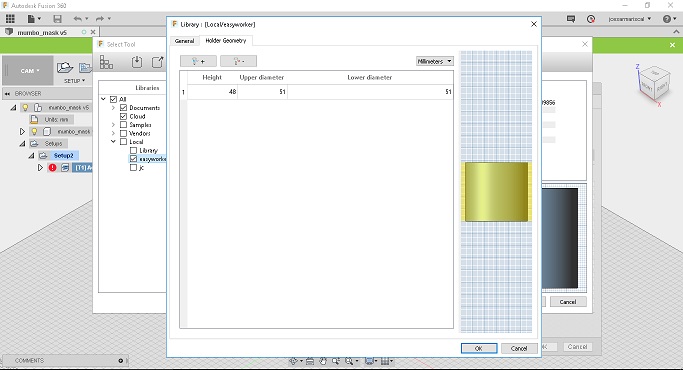Viewport: 683px width, 370px height.
Task: Expand the Vendors library node
Action: [x=113, y=133]
